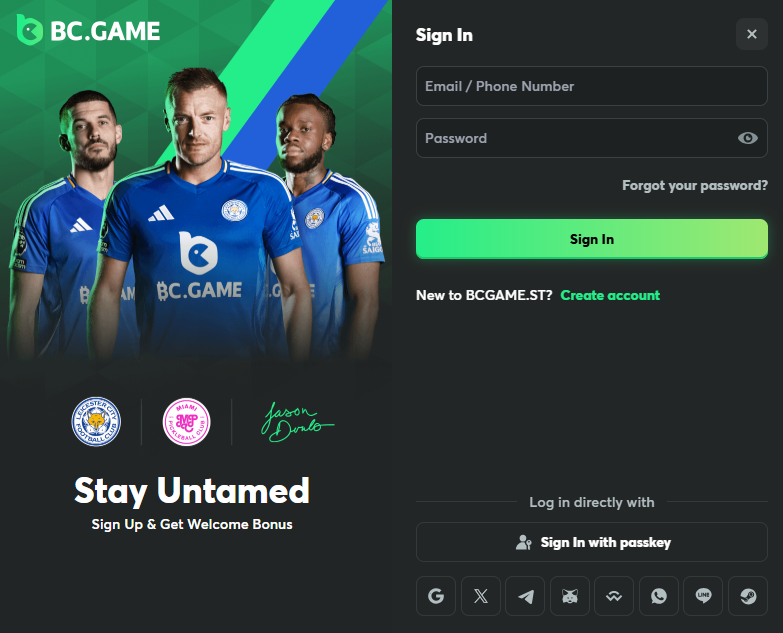Image resolution: width=783 pixels, height=633 pixels.
Task: Log in with Steam icon
Action: tap(748, 596)
